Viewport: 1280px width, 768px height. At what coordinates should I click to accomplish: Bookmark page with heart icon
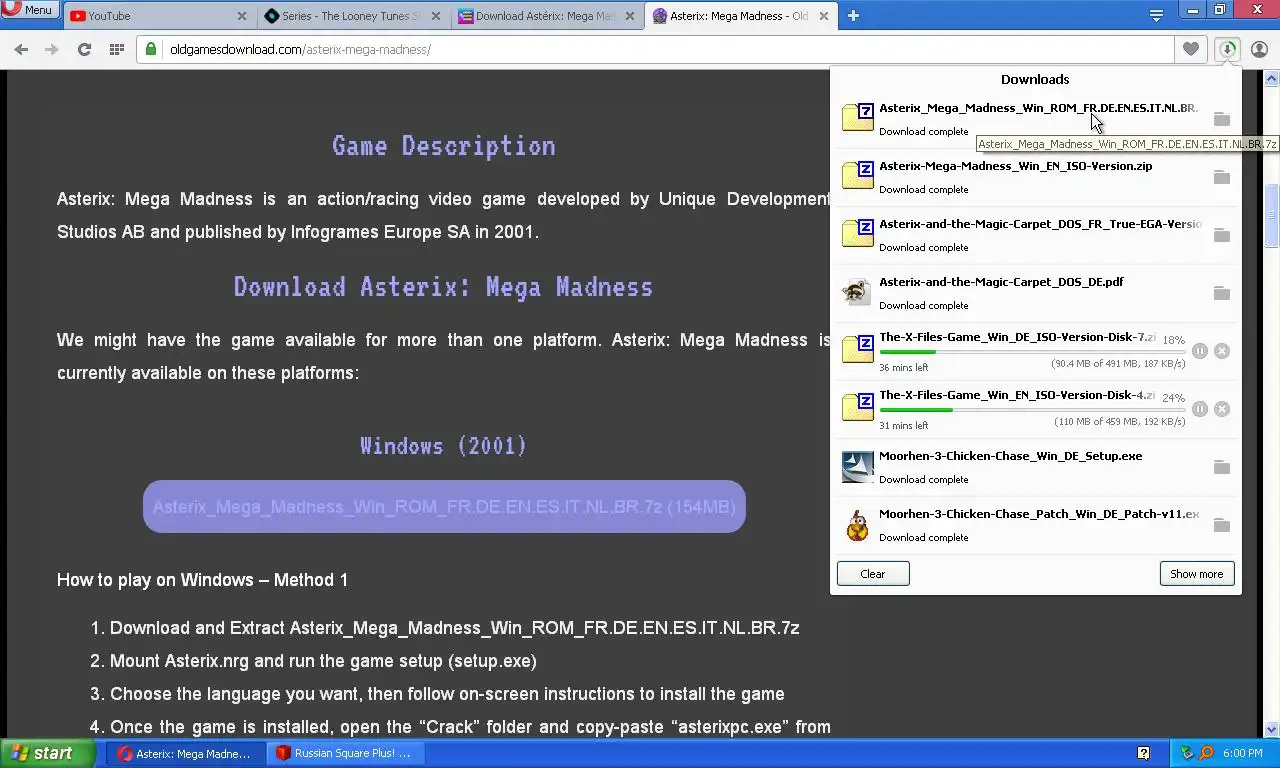coord(1190,49)
